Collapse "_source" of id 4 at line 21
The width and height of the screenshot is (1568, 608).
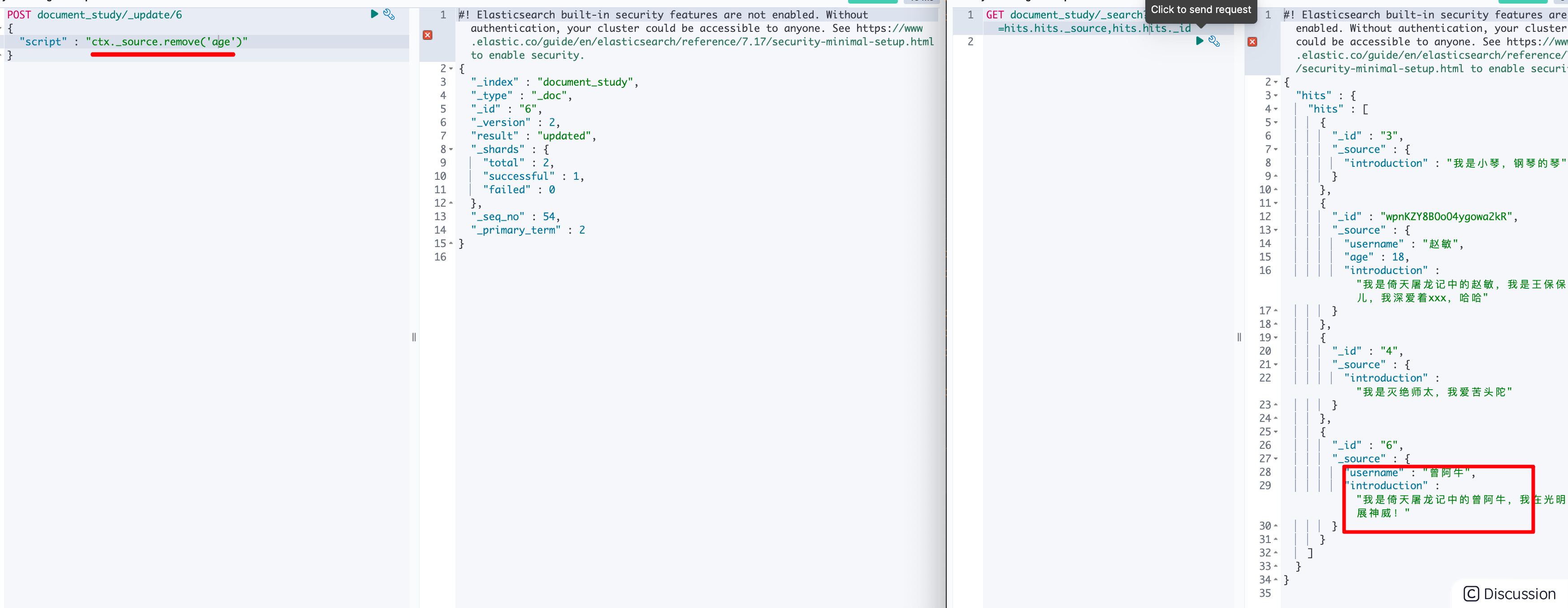(x=1276, y=365)
